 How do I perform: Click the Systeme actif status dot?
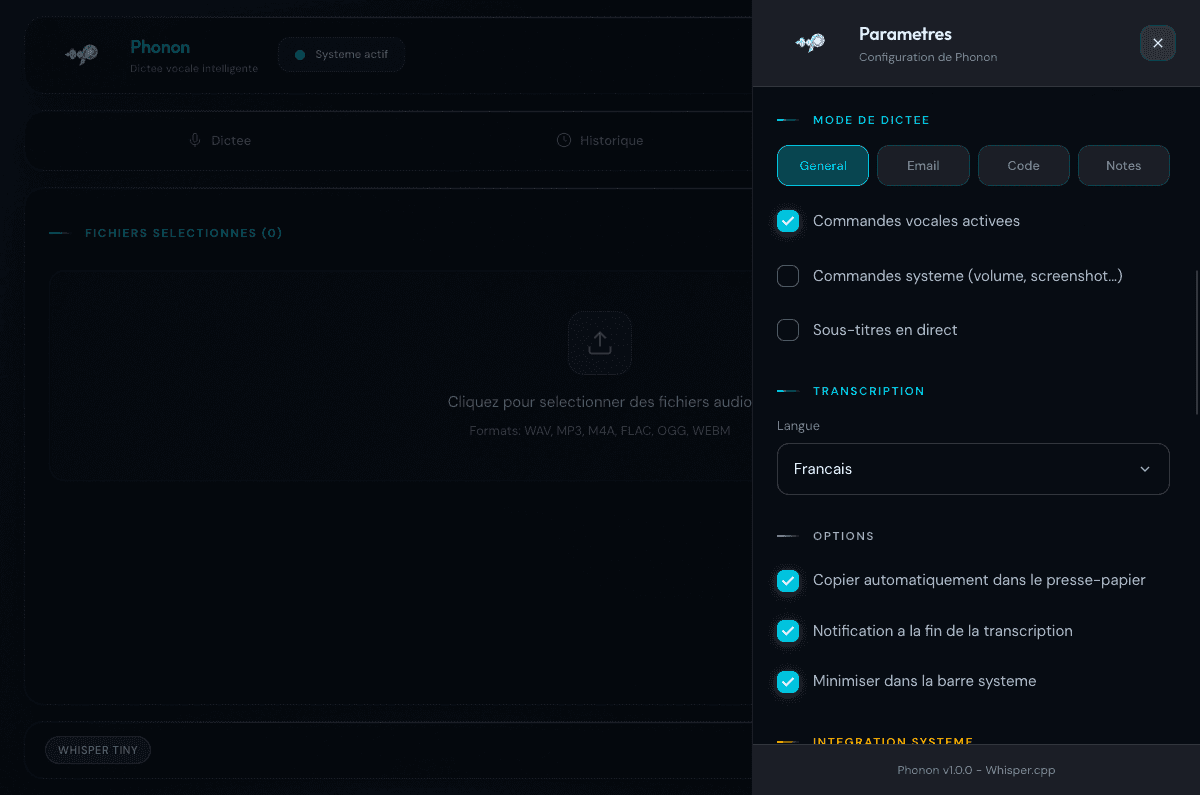299,54
